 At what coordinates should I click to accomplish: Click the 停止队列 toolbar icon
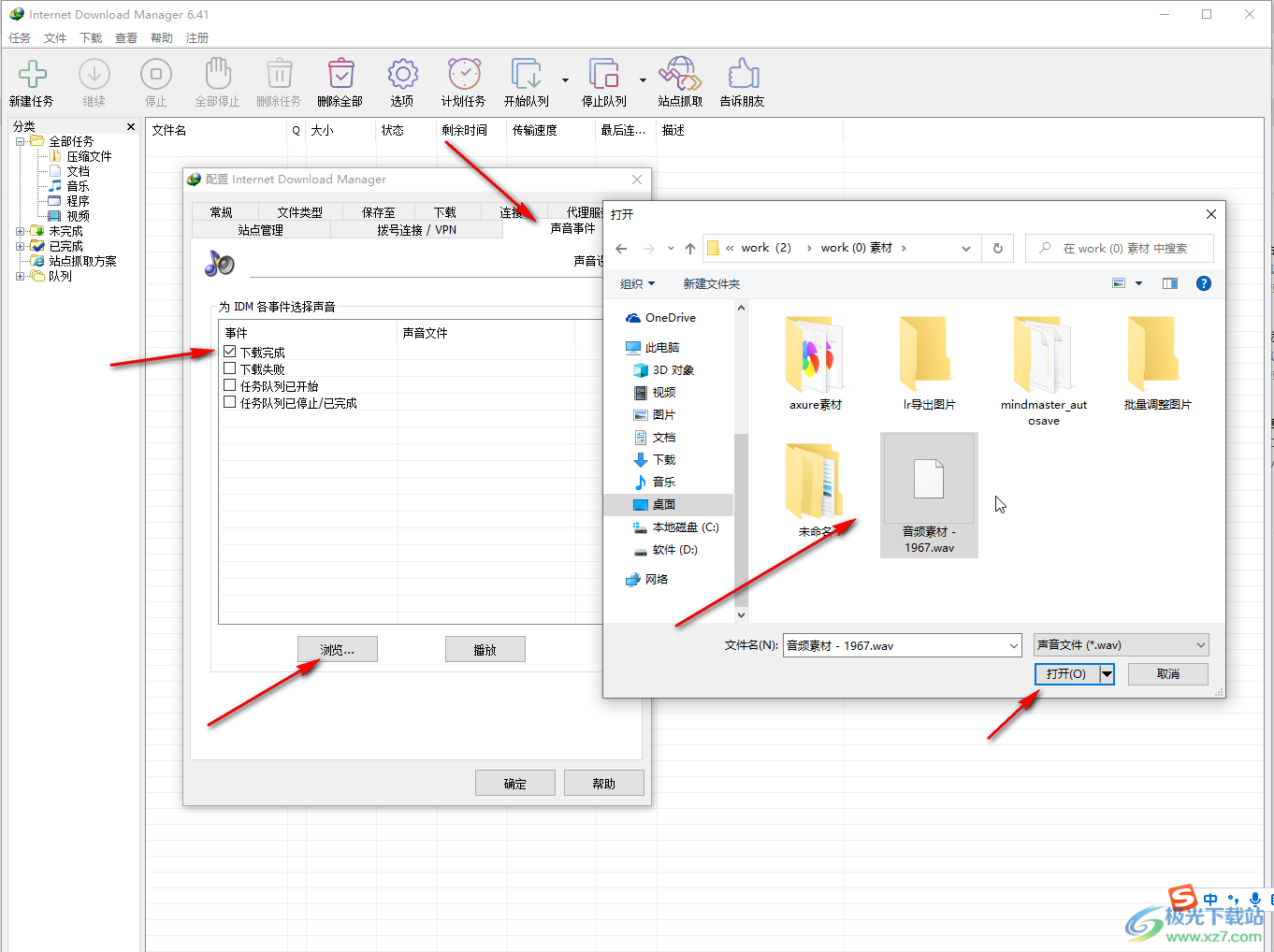[604, 74]
